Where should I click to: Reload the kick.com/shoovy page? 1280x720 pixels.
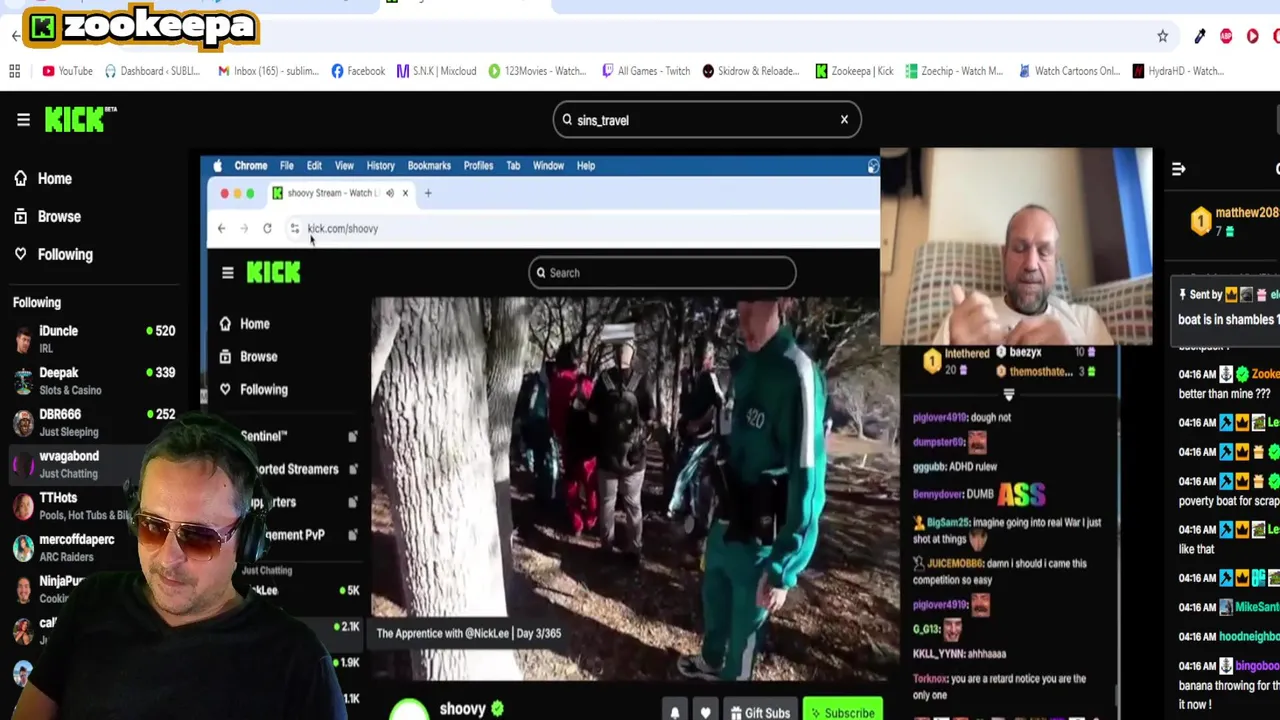(267, 229)
